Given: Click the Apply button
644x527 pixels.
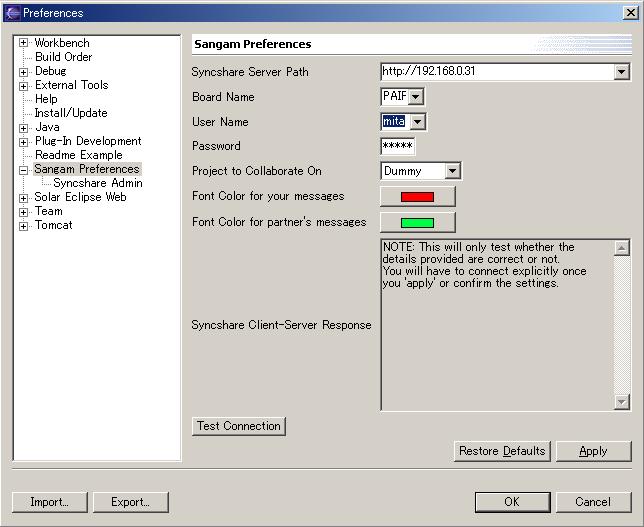Looking at the screenshot, I should tap(593, 451).
